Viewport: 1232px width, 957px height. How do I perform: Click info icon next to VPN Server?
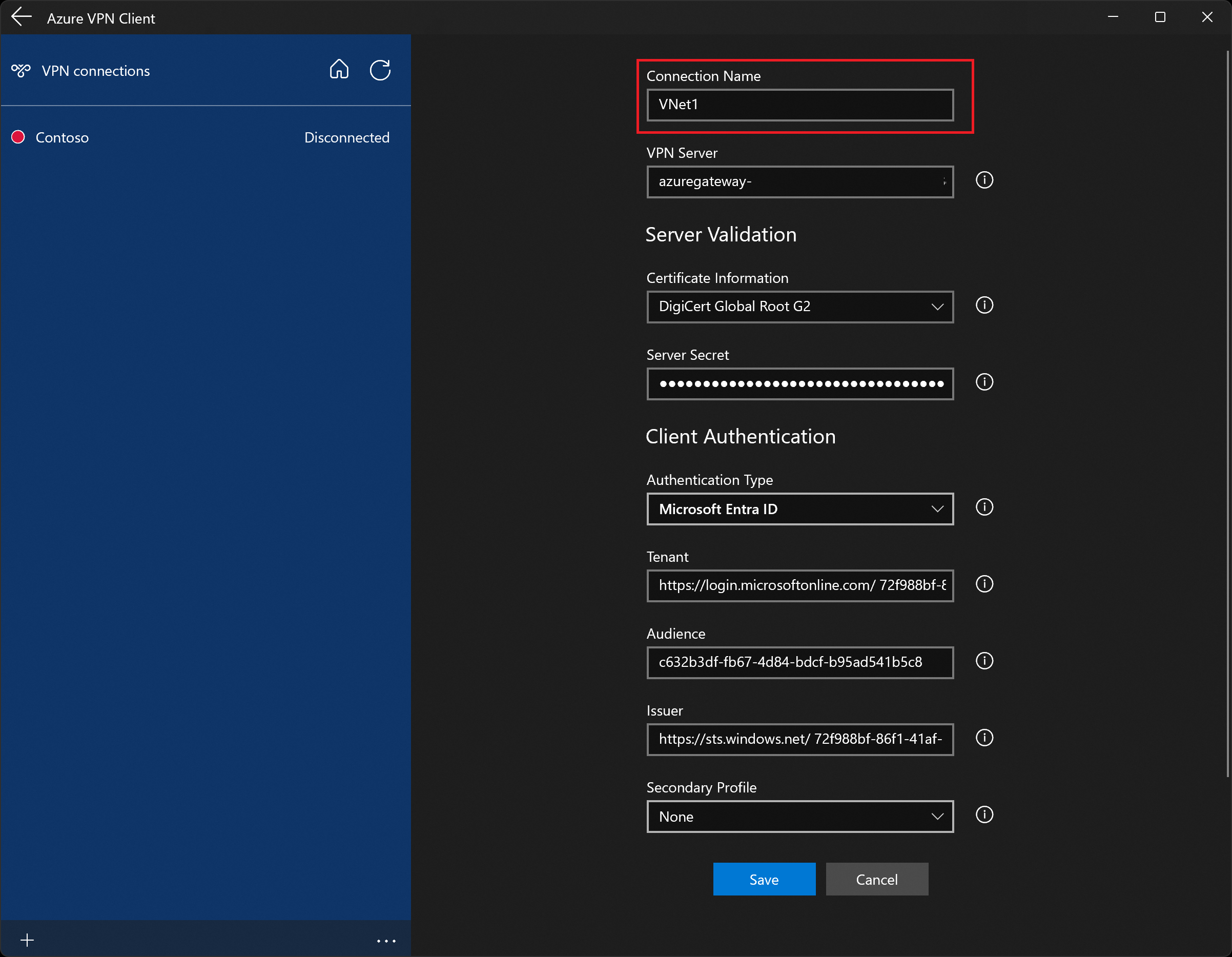pyautogui.click(x=984, y=180)
